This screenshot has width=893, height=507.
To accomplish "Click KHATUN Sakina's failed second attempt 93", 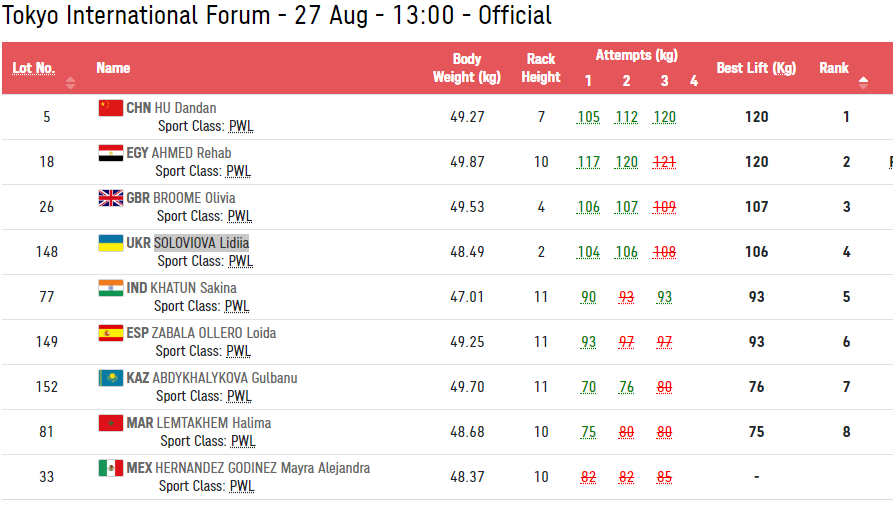I will [x=626, y=297].
